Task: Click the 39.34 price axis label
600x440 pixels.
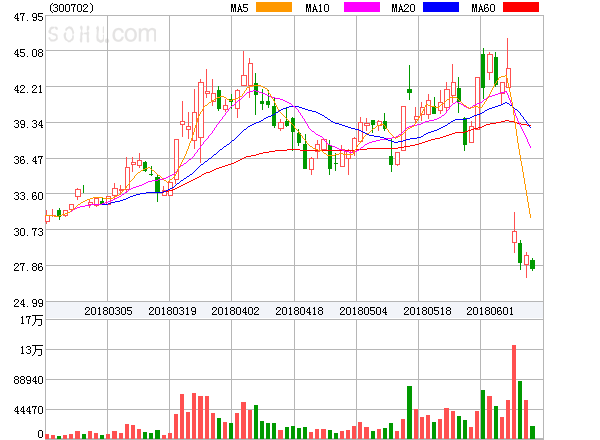Action: click(x=29, y=124)
